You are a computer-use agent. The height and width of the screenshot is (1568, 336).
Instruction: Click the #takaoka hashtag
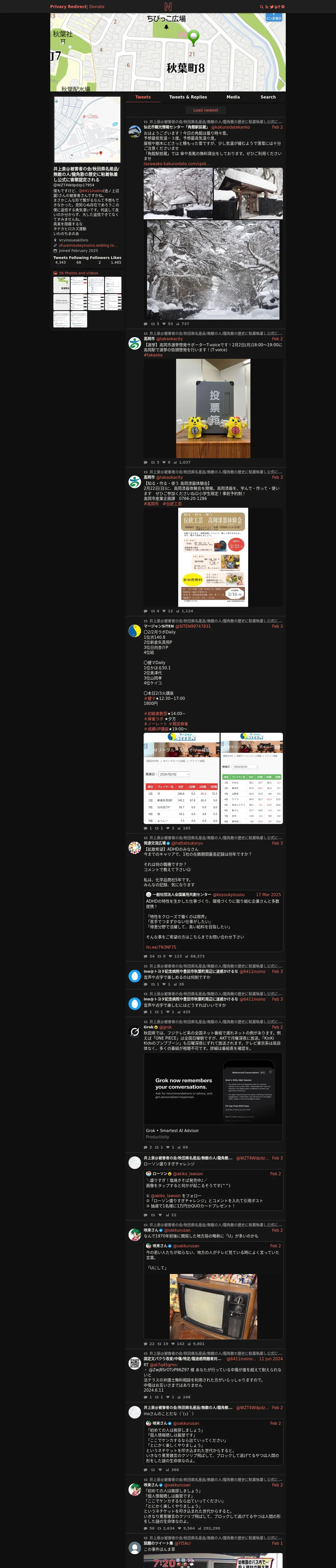153,355
